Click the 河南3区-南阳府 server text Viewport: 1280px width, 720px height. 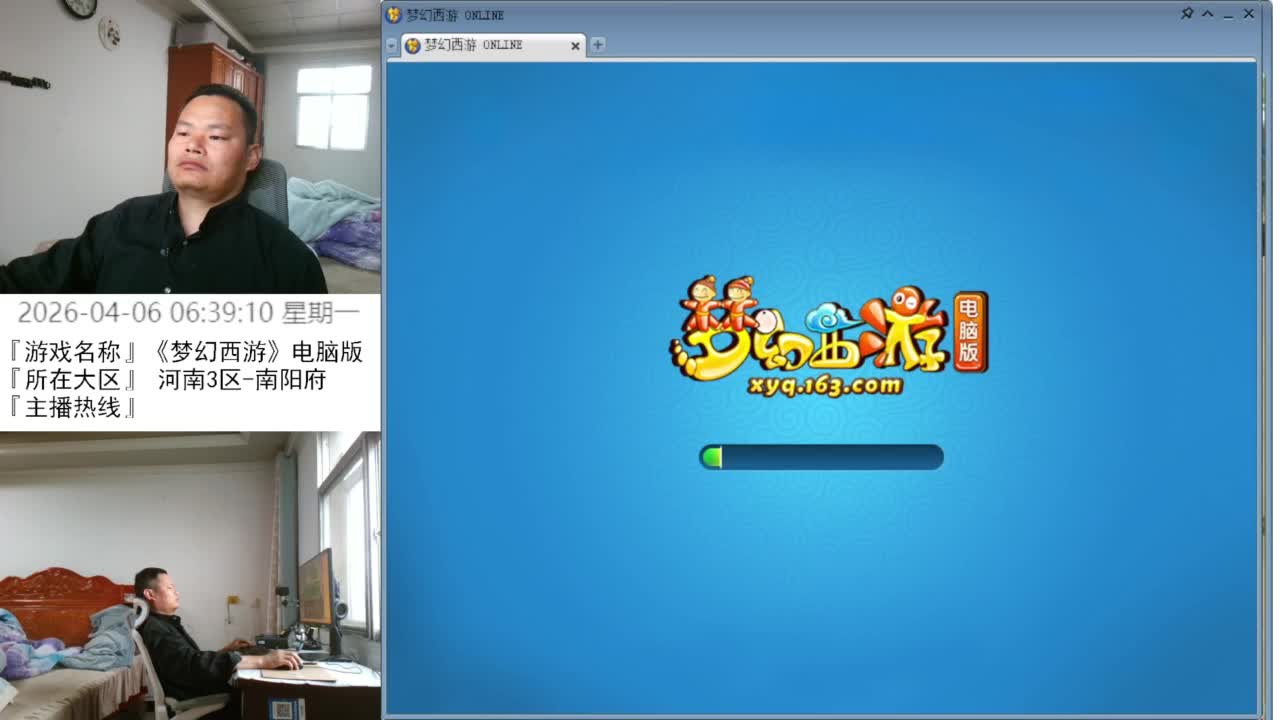point(242,380)
